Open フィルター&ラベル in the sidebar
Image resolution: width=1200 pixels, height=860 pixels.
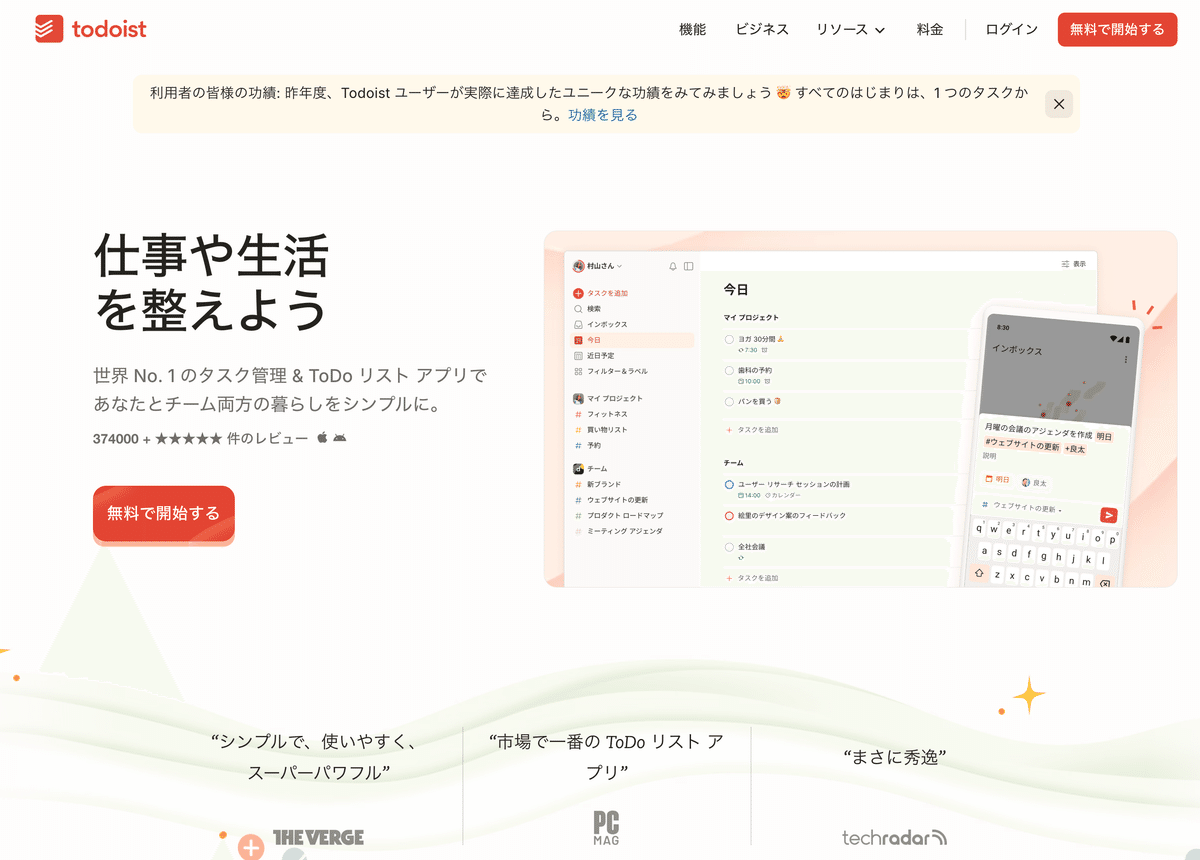pyautogui.click(x=578, y=371)
